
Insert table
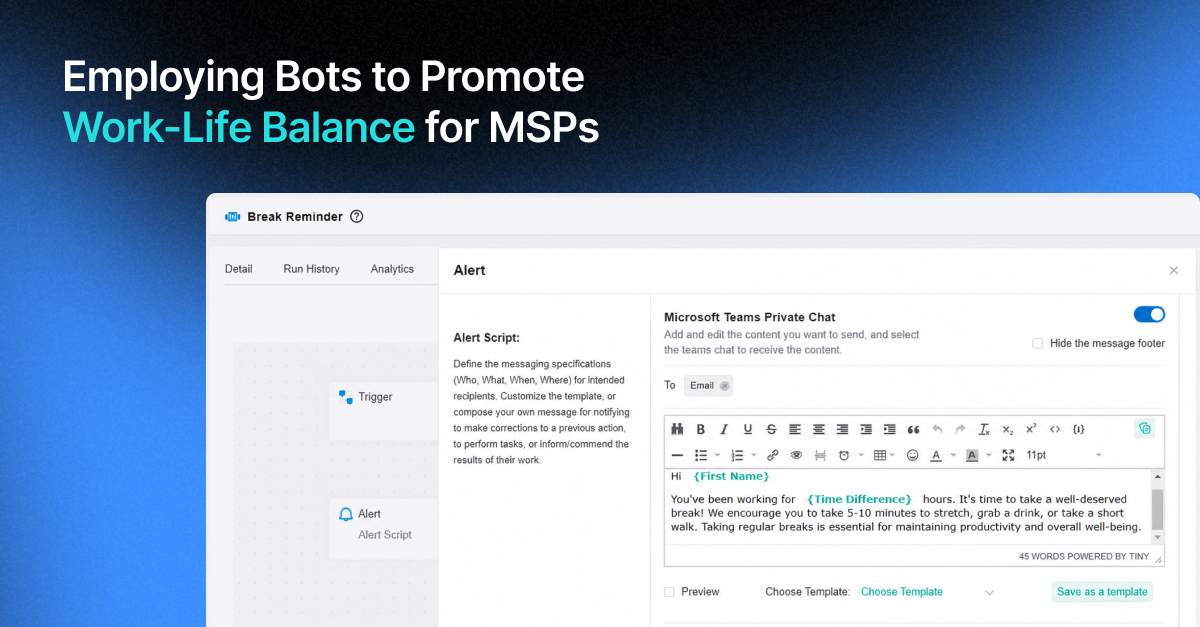pos(879,455)
